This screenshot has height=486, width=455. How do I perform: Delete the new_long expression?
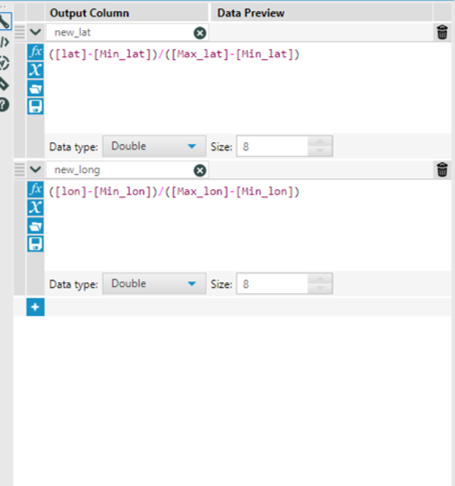[x=442, y=169]
